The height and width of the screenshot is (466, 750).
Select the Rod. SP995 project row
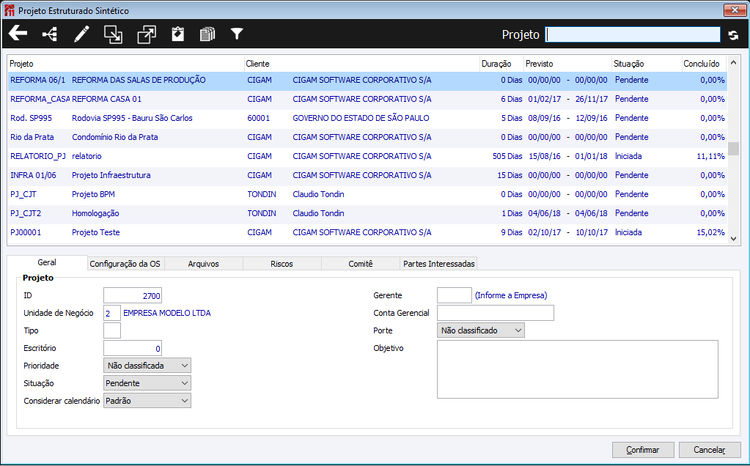tap(367, 118)
